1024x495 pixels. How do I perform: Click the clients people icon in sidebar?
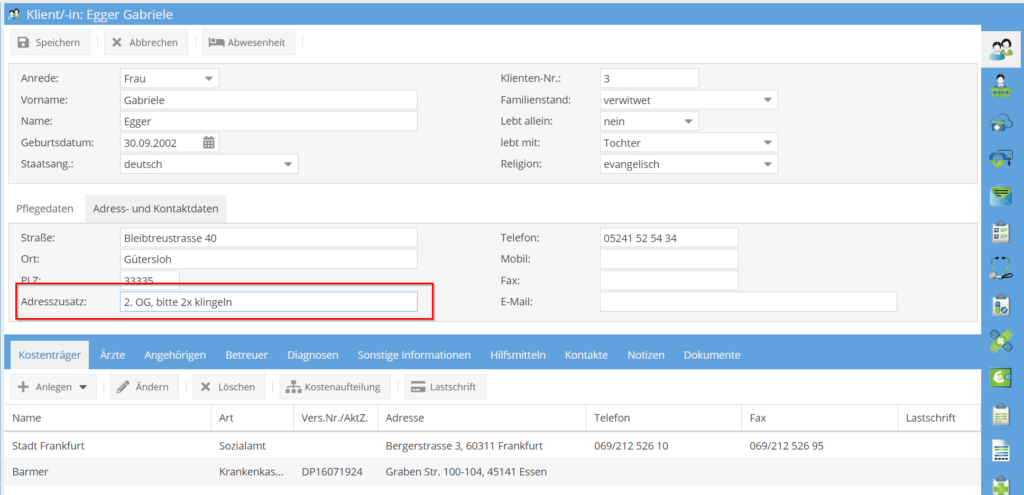pyautogui.click(x=1000, y=47)
